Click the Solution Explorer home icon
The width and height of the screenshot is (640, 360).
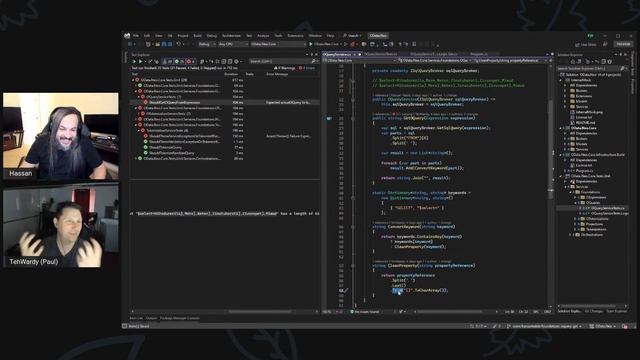point(572,62)
